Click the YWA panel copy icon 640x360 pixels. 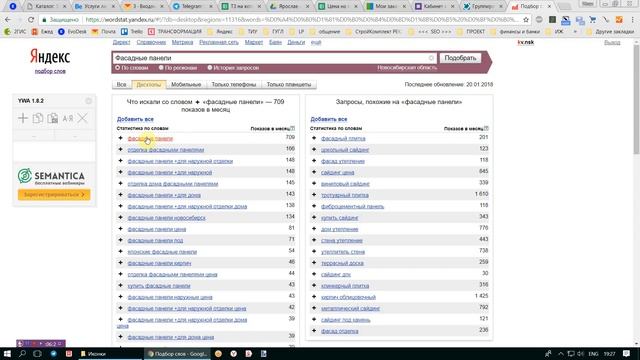click(x=38, y=118)
